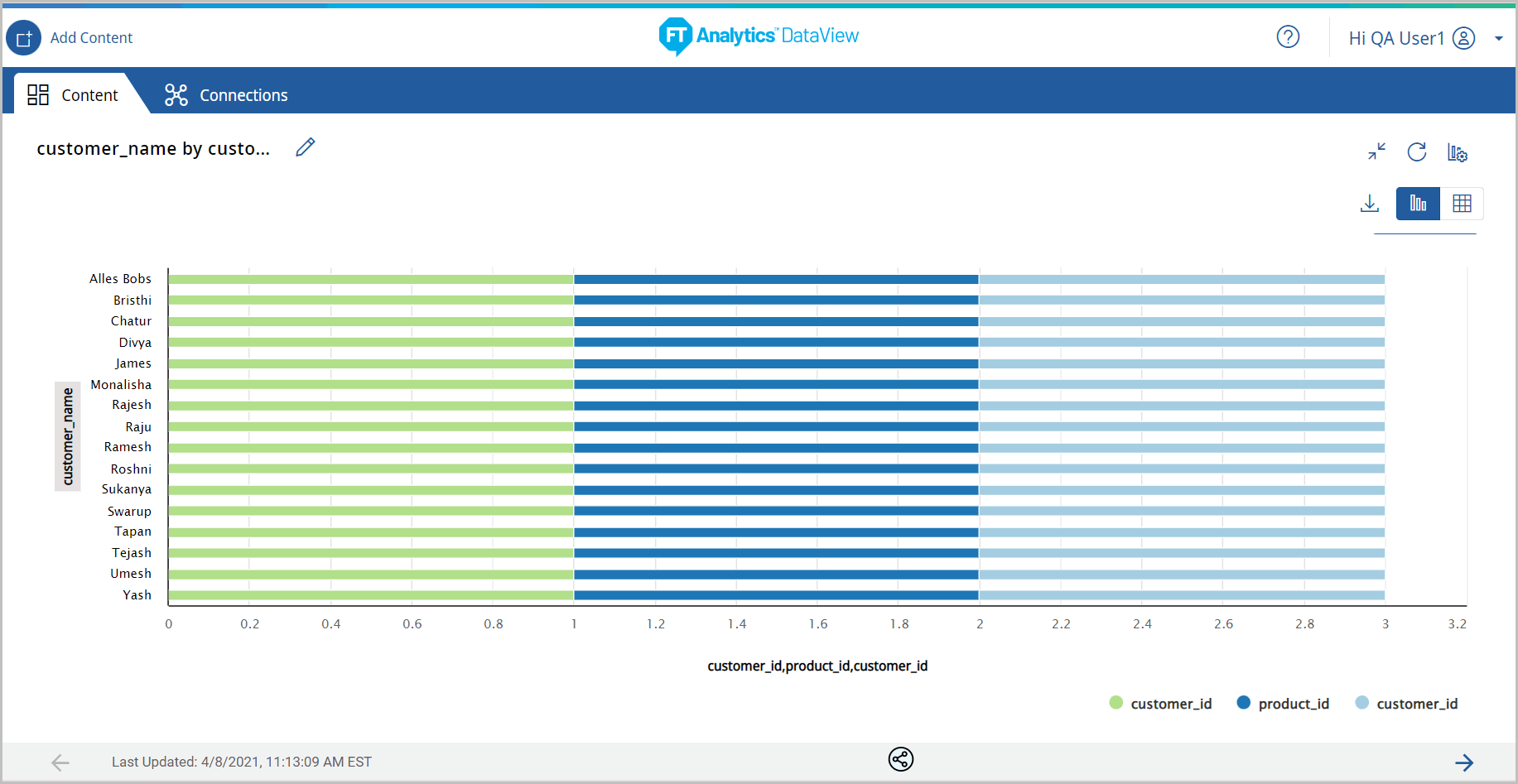Viewport: 1518px width, 784px height.
Task: Select the bar chart view icon
Action: tap(1417, 203)
